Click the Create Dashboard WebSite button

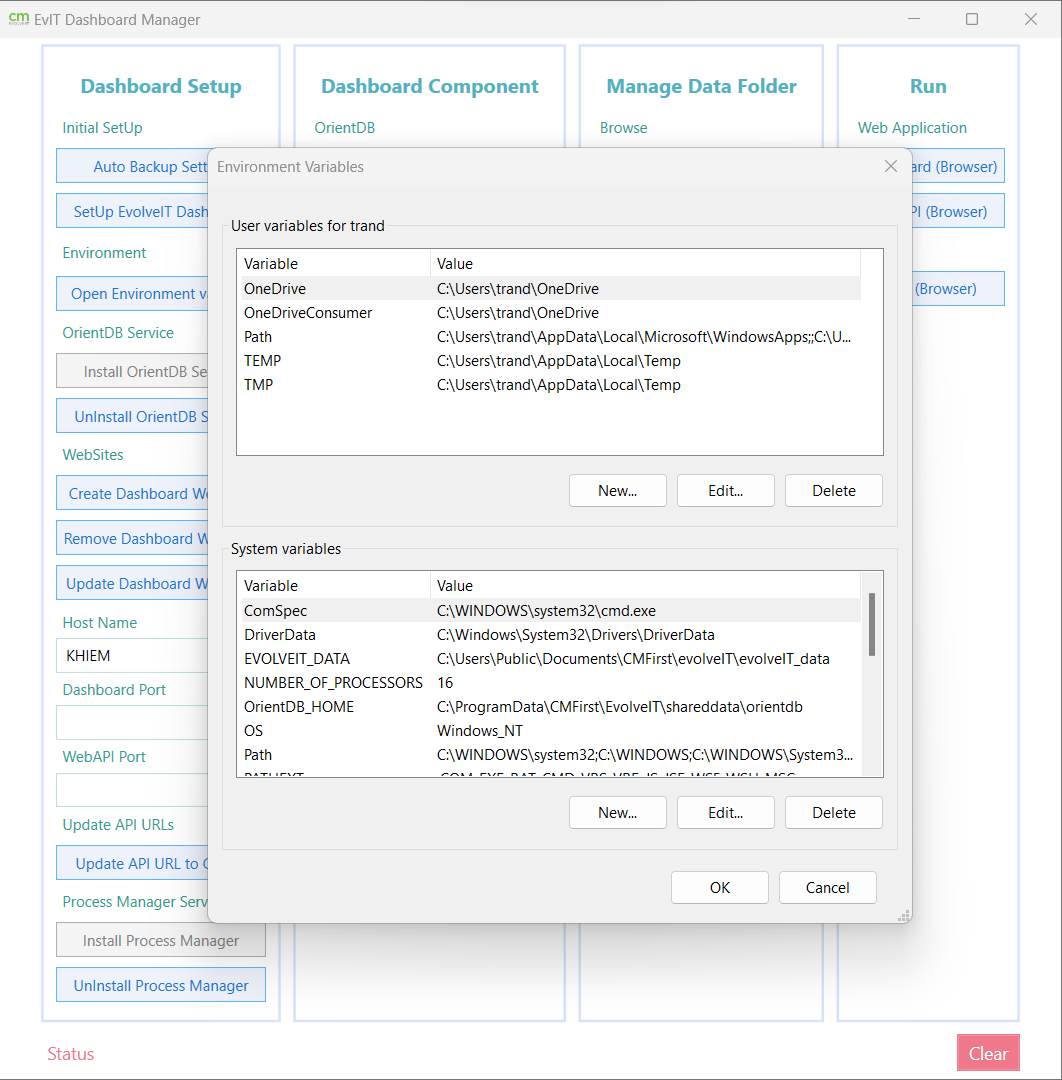click(x=132, y=493)
